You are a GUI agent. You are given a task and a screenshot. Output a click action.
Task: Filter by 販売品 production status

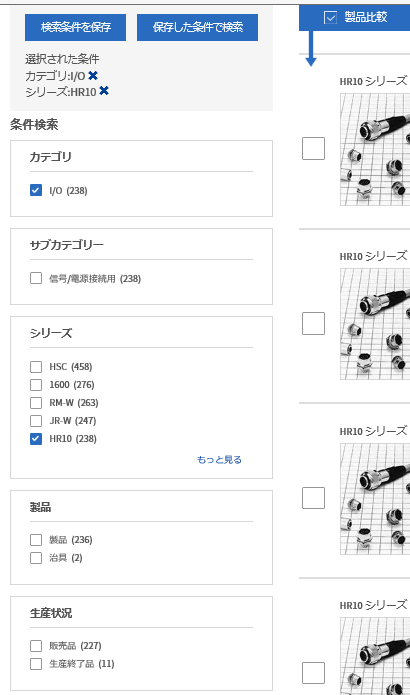36,646
